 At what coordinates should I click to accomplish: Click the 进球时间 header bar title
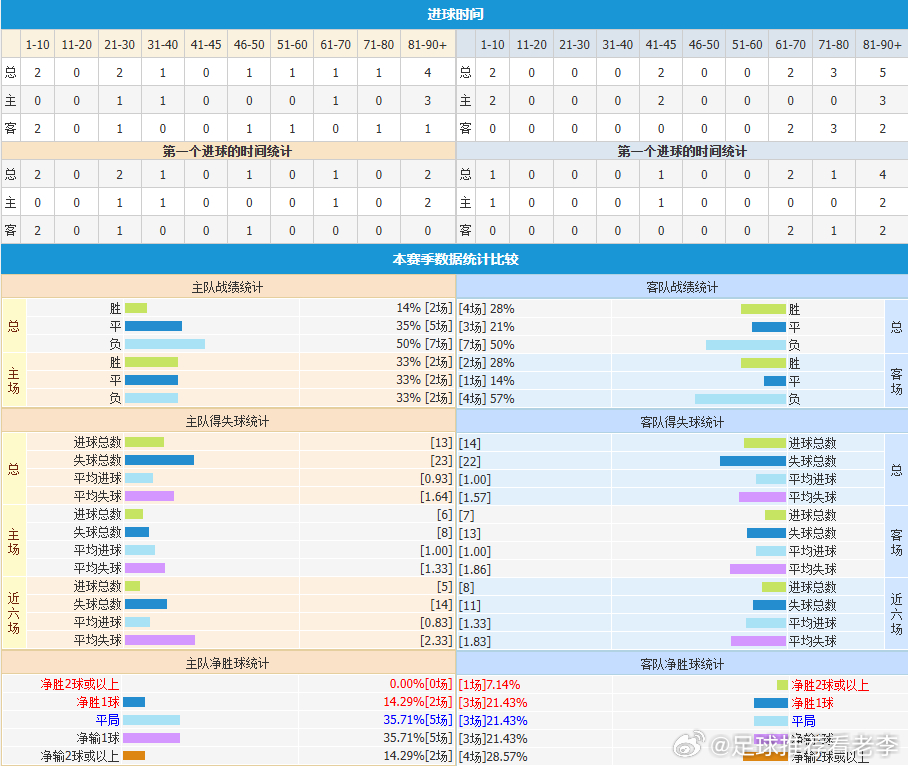click(x=455, y=14)
